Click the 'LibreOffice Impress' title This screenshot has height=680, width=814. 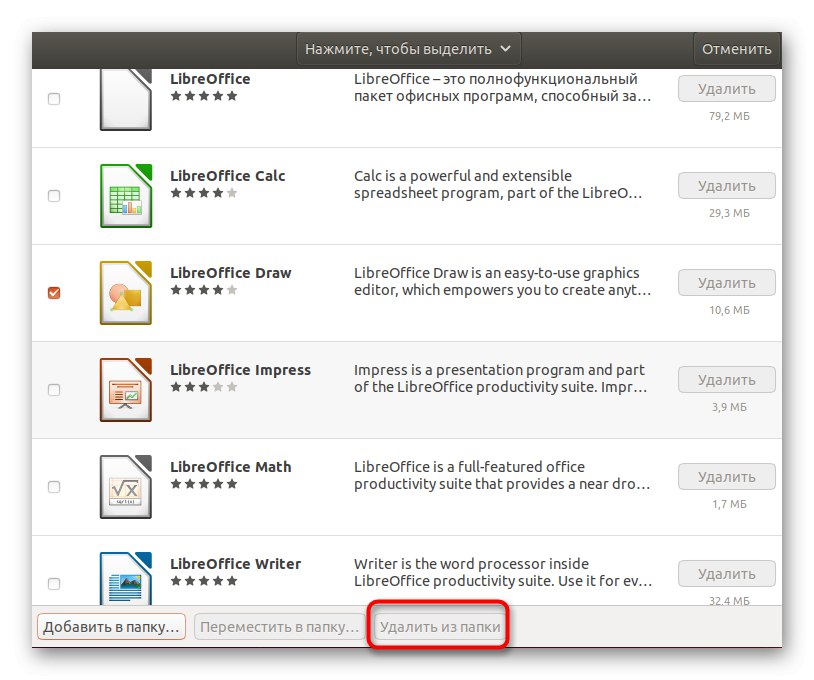point(240,370)
